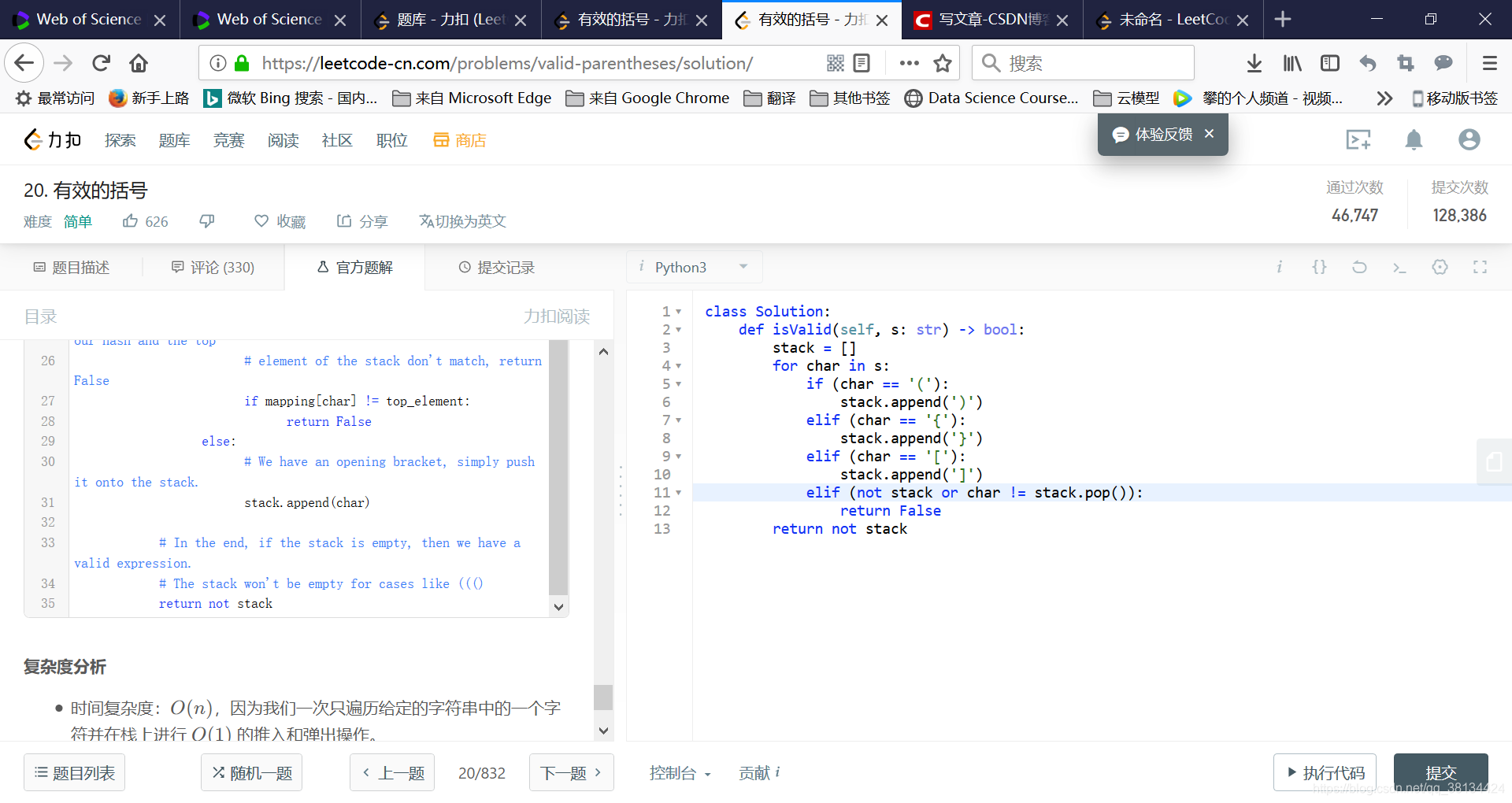This screenshot has width=1512, height=803.
Task: Collapse code fold arrow at line 11
Action: (x=679, y=493)
